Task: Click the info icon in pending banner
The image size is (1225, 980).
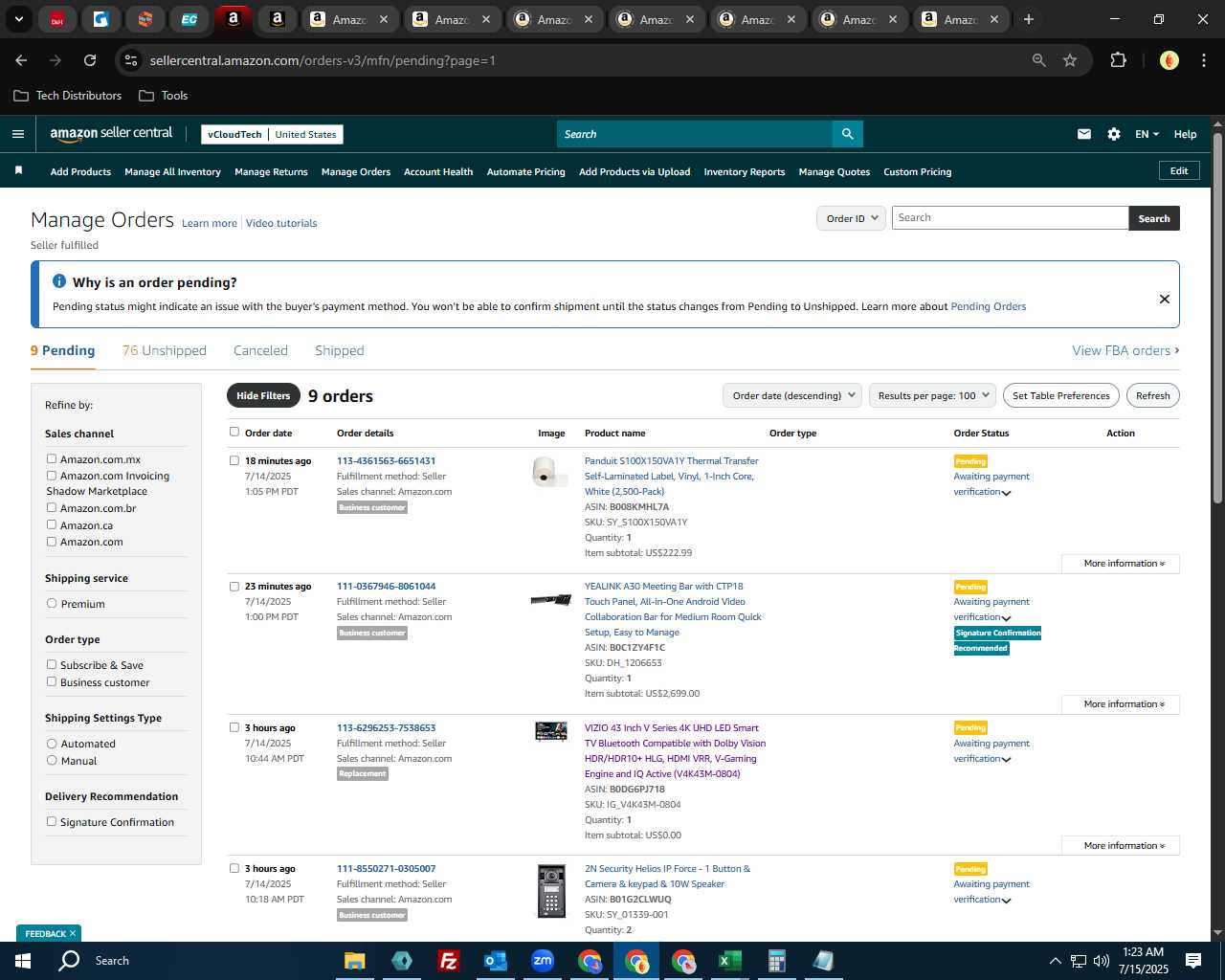Action: 59,281
